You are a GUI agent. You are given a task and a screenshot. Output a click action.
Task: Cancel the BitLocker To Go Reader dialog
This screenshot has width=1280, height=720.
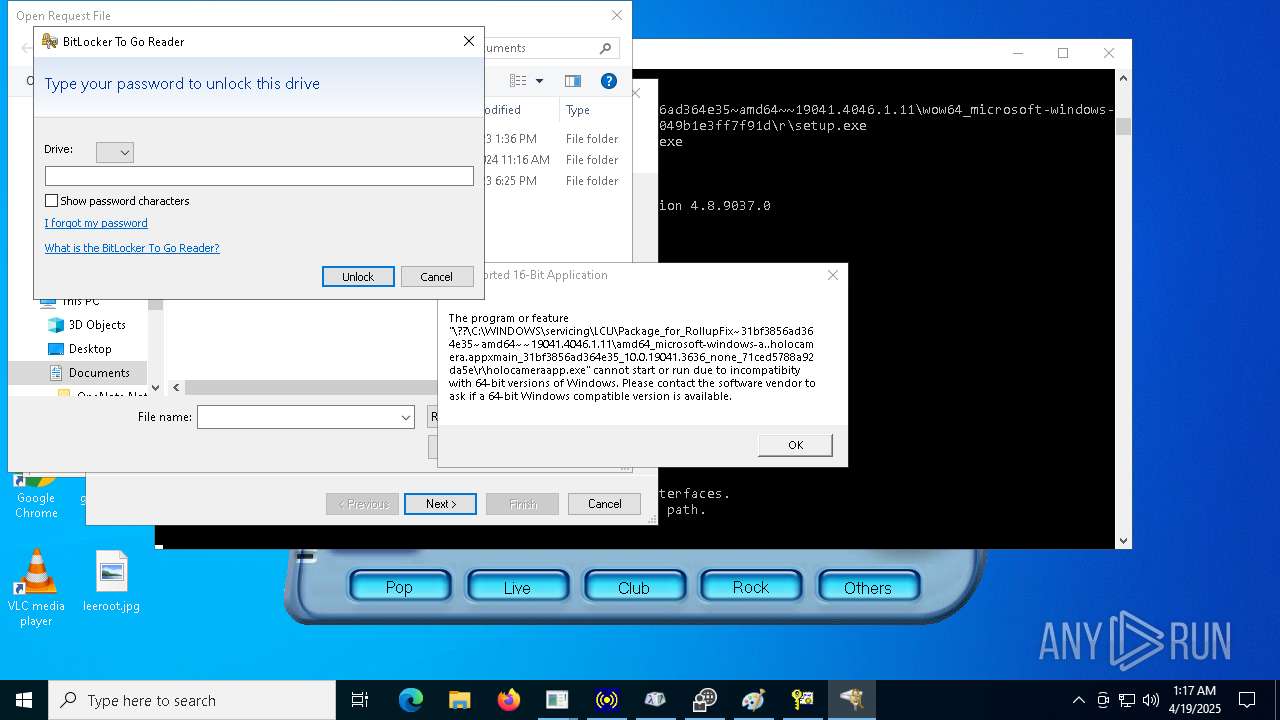437,277
